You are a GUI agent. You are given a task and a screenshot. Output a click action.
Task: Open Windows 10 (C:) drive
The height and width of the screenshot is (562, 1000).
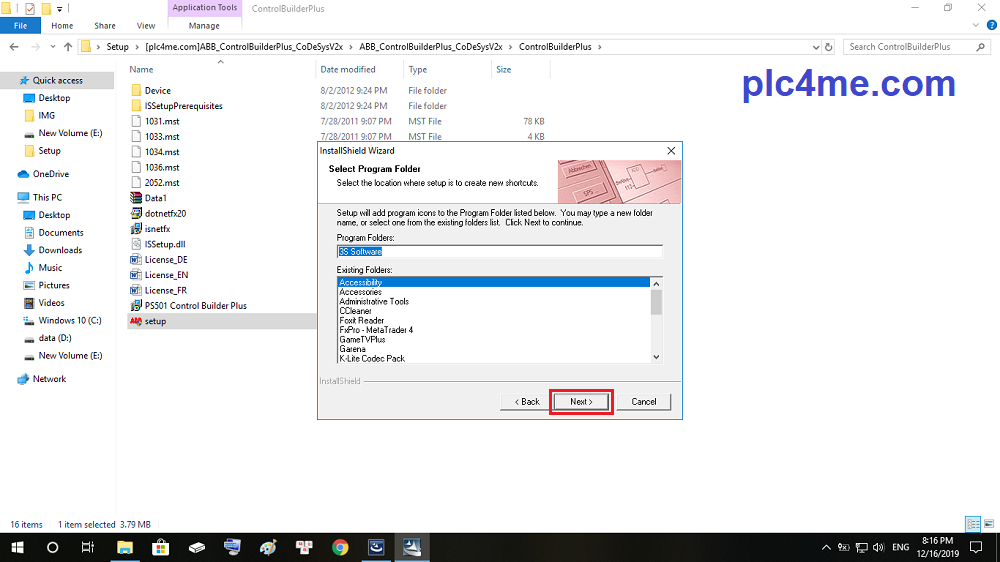(70, 320)
